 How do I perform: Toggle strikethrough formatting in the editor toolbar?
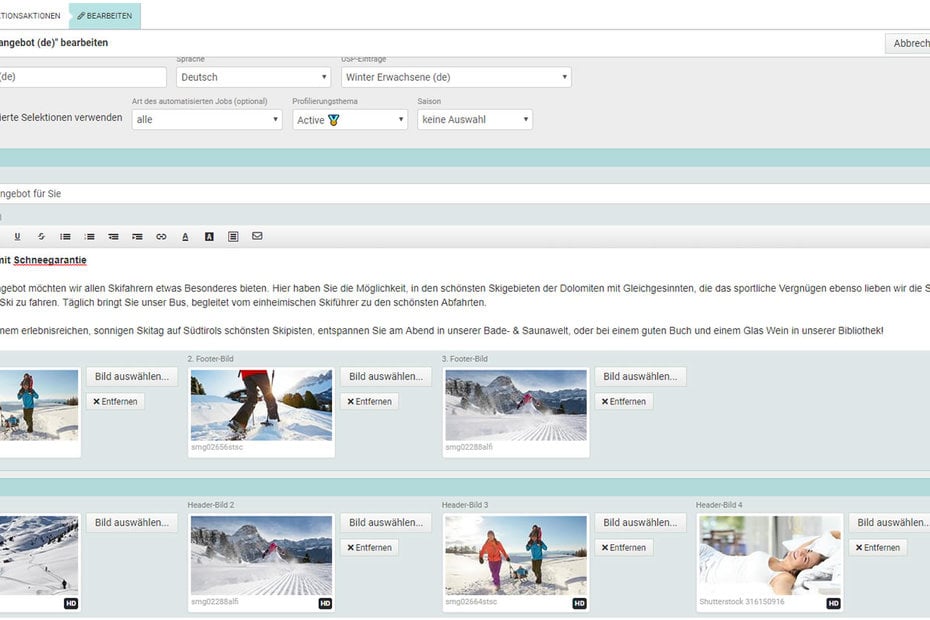pyautogui.click(x=41, y=237)
